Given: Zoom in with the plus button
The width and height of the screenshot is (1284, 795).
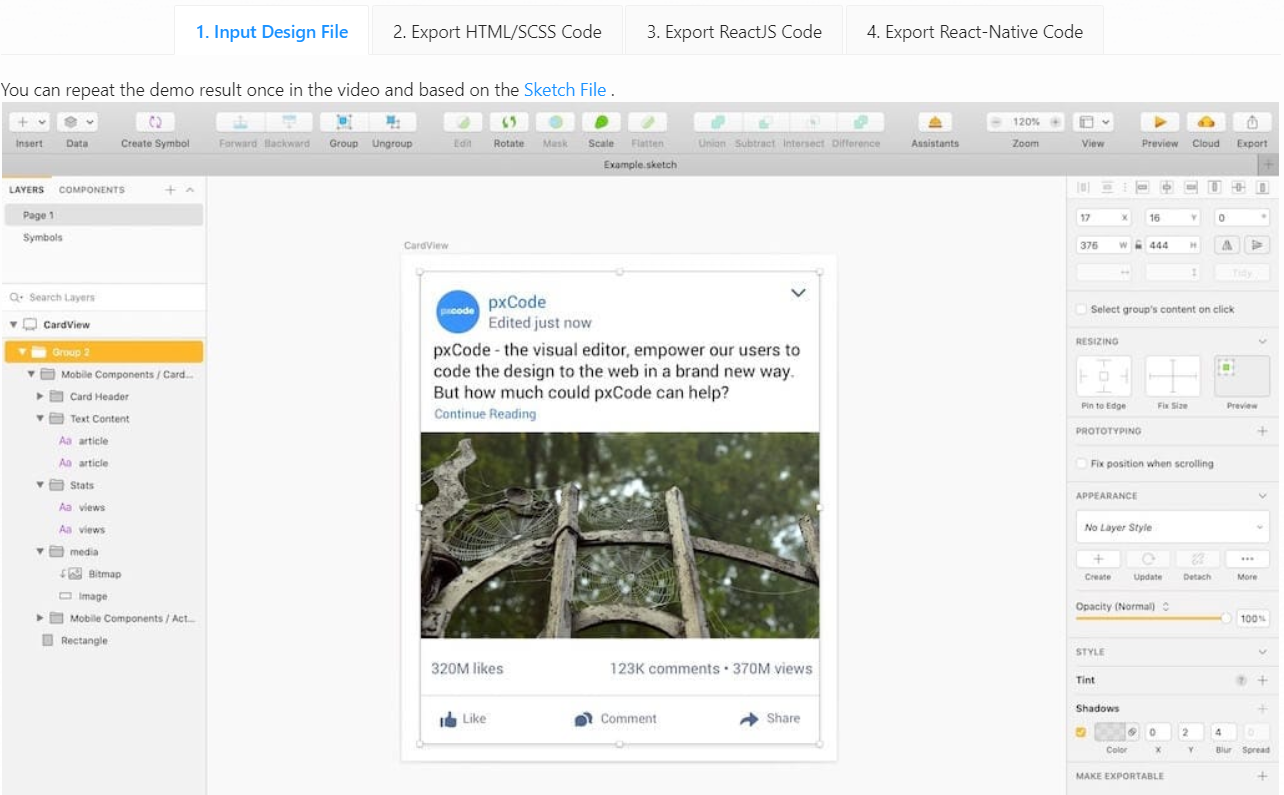Looking at the screenshot, I should point(1055,122).
